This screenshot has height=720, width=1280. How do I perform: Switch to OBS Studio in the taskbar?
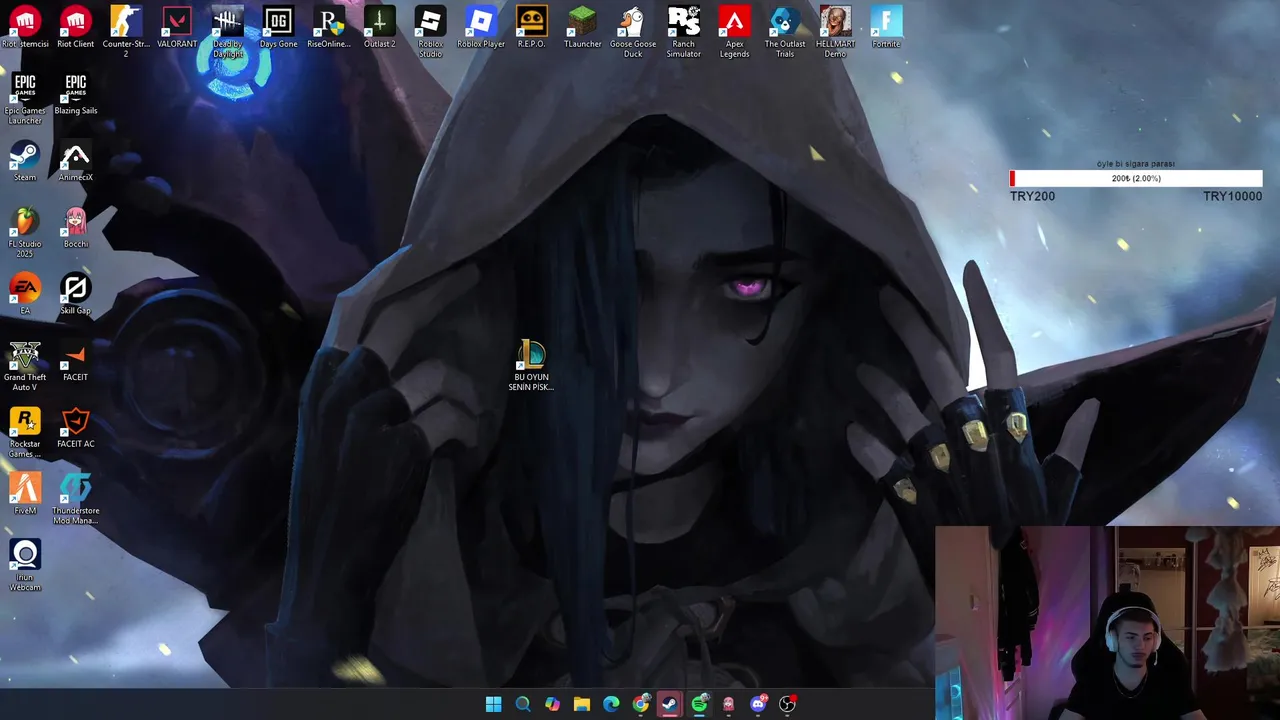[788, 704]
